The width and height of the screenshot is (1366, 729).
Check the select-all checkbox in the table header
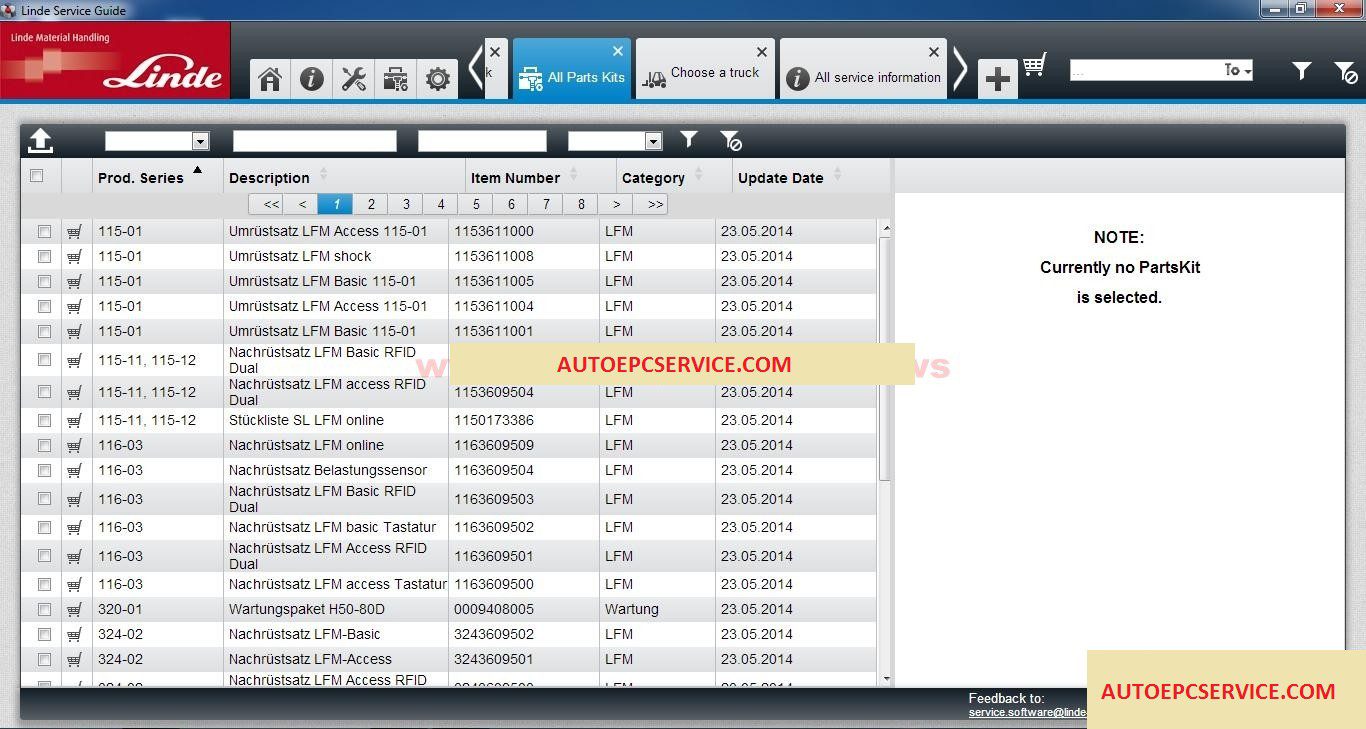point(37,175)
